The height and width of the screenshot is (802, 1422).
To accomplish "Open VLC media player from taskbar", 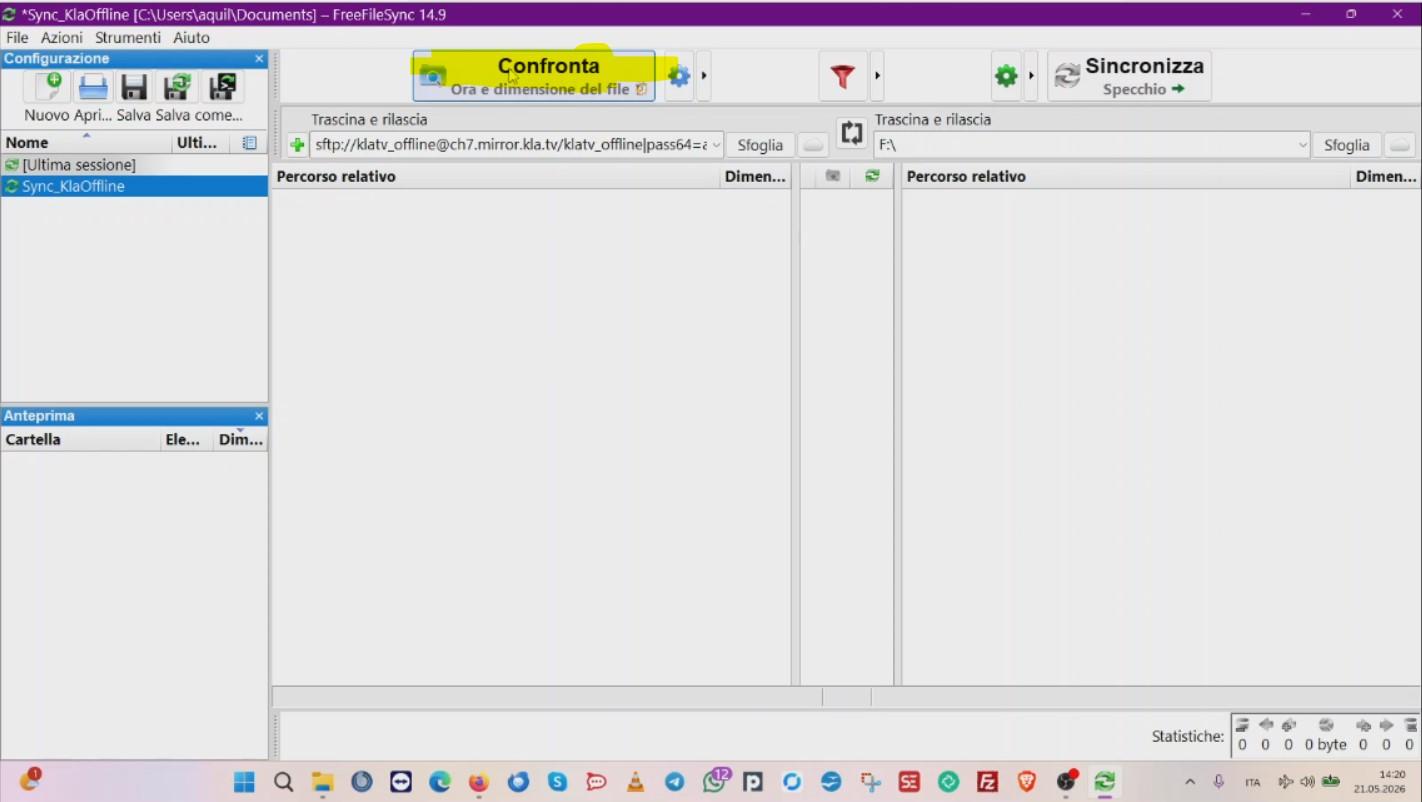I will [635, 782].
